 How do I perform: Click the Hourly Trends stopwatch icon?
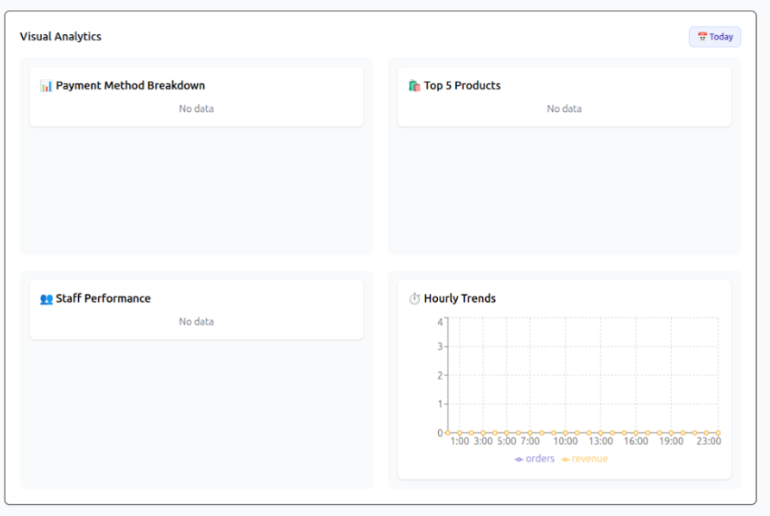(414, 299)
